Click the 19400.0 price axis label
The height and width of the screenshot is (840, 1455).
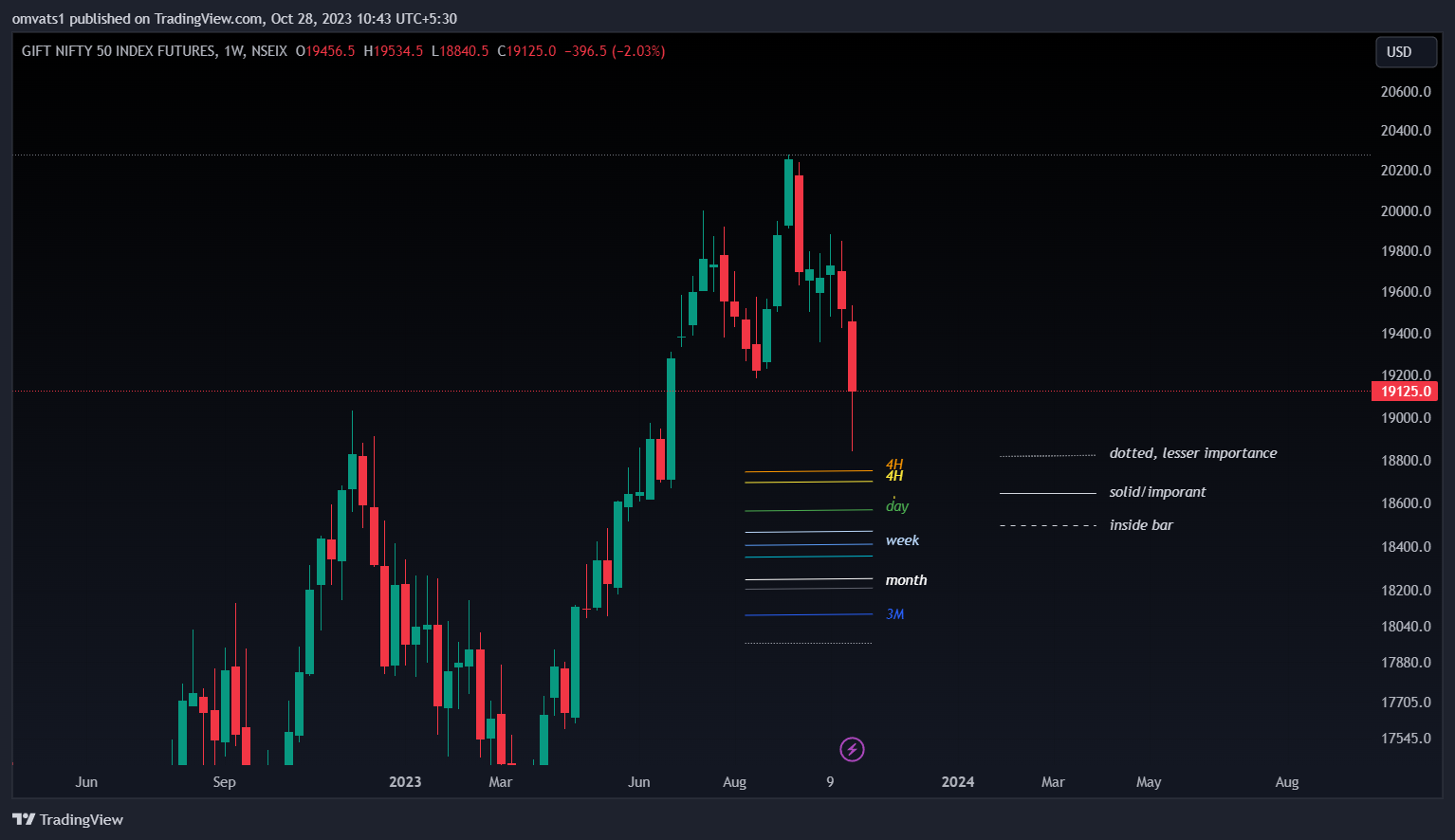pyautogui.click(x=1406, y=334)
